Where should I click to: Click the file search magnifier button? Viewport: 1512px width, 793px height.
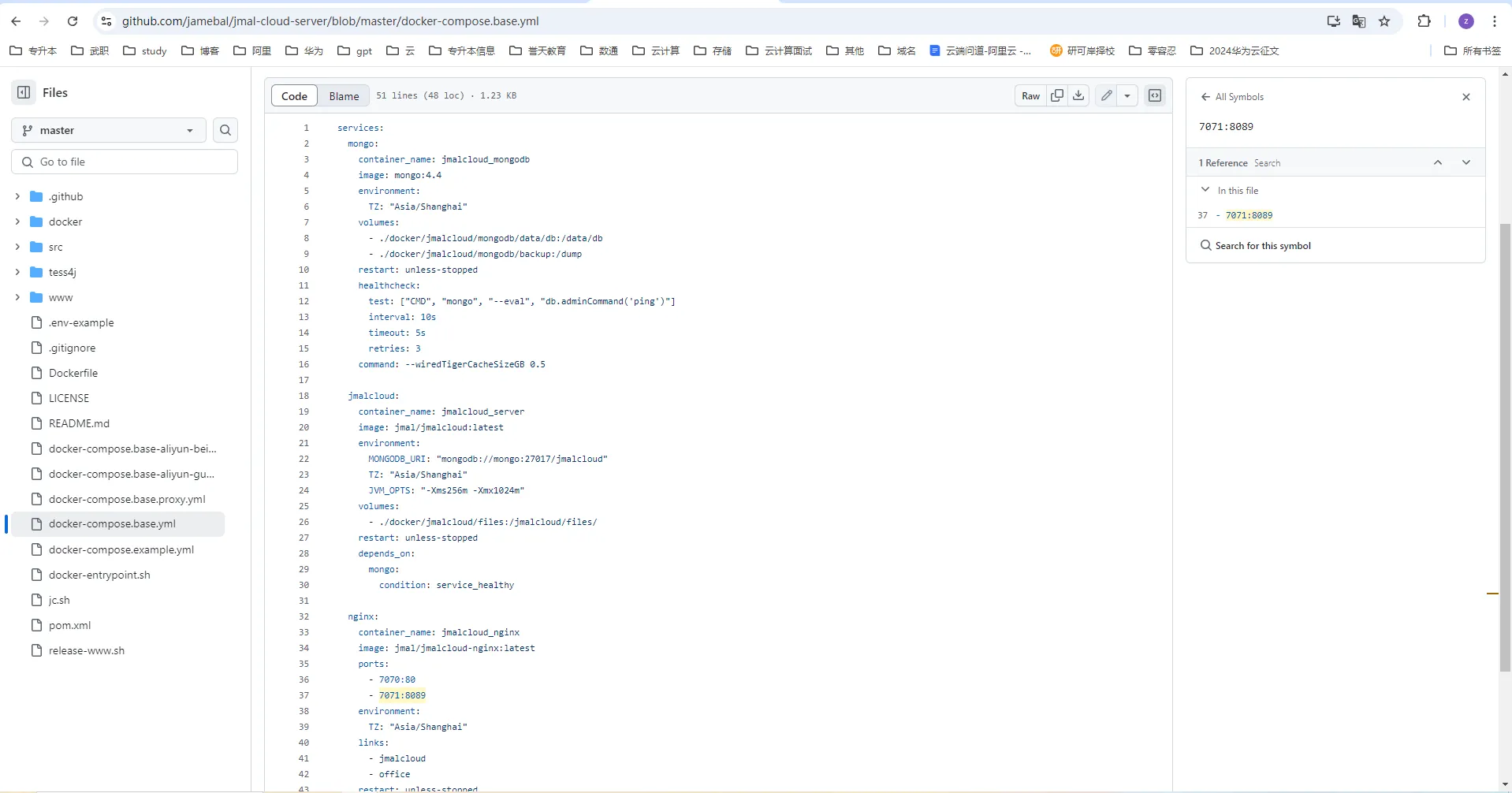point(225,130)
